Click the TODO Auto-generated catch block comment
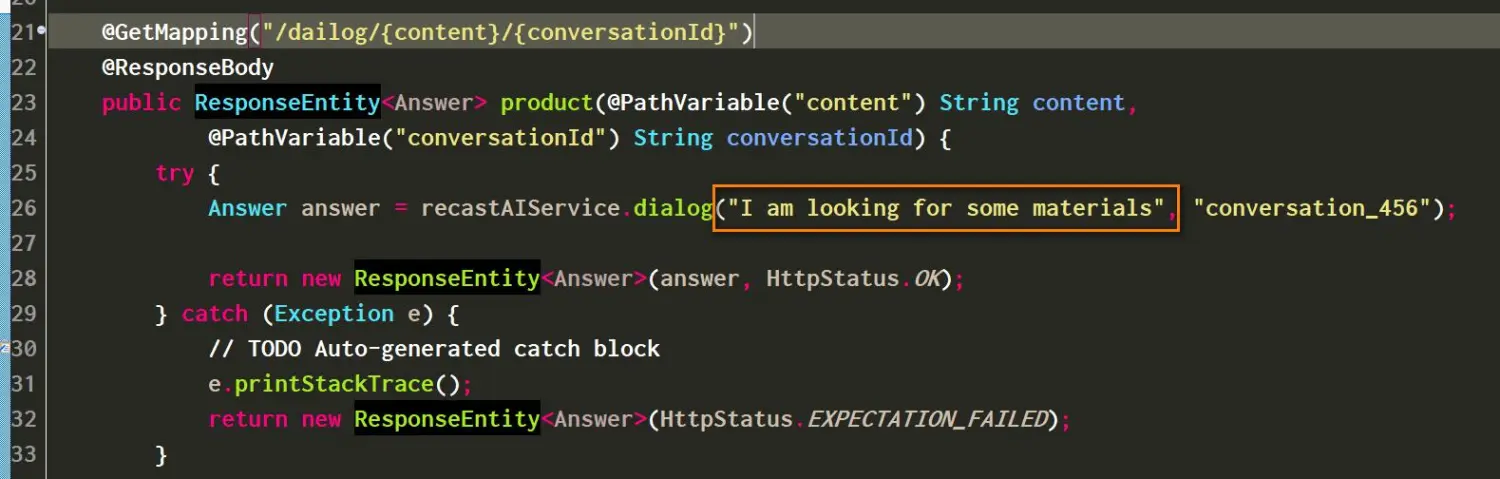Image resolution: width=1500 pixels, height=479 pixels. pyautogui.click(x=434, y=349)
